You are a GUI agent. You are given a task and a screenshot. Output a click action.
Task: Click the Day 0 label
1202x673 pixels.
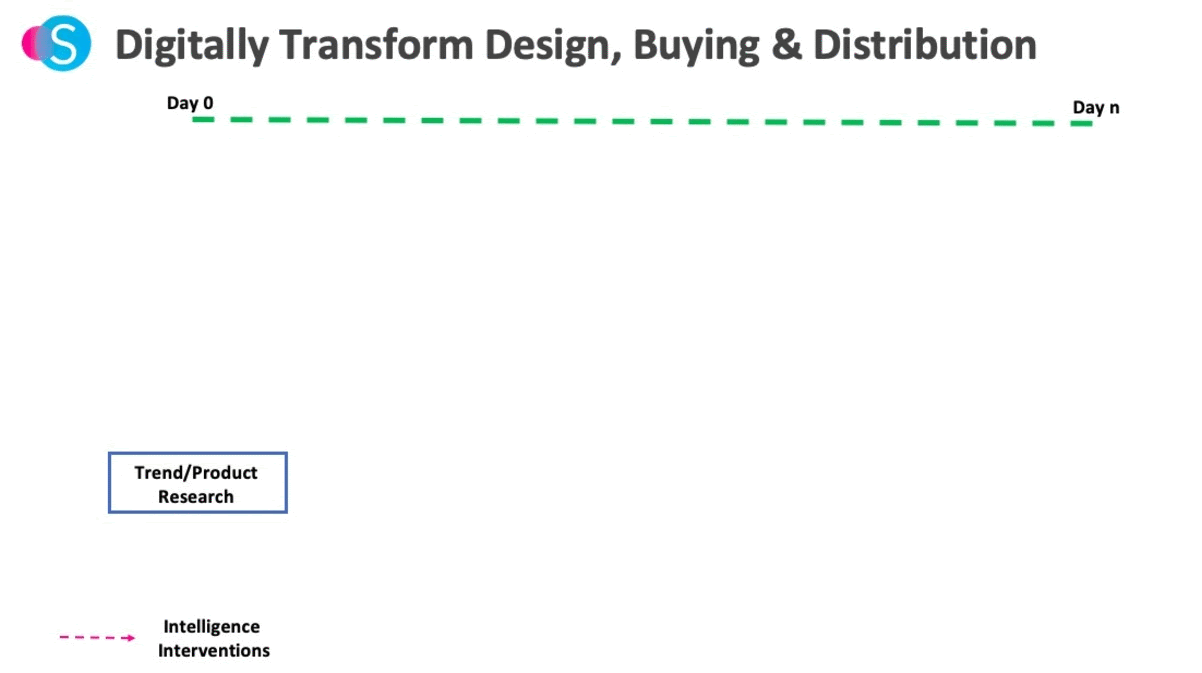[x=190, y=103]
